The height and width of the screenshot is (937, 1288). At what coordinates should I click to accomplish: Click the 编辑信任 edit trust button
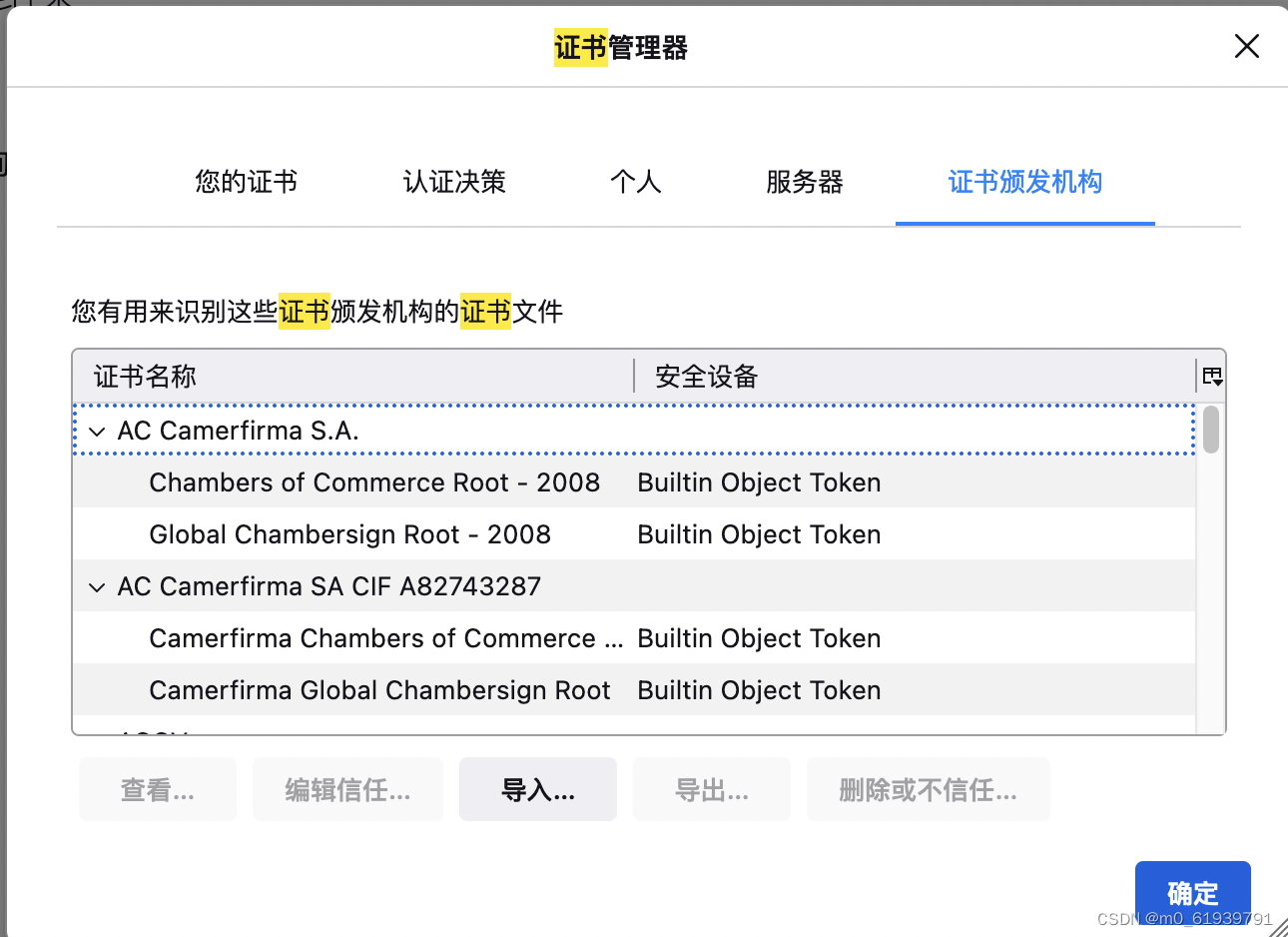347,789
